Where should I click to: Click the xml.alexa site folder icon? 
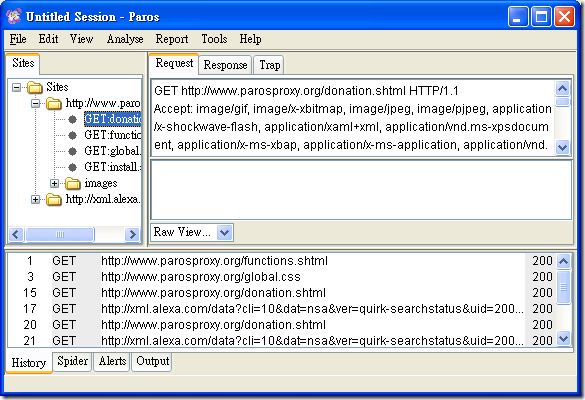[54, 200]
